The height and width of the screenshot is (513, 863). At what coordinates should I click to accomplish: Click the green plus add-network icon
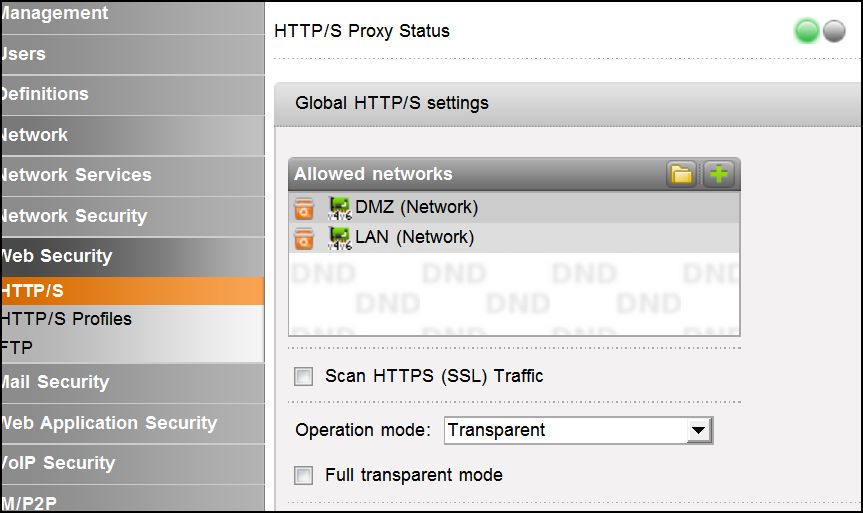pyautogui.click(x=718, y=175)
